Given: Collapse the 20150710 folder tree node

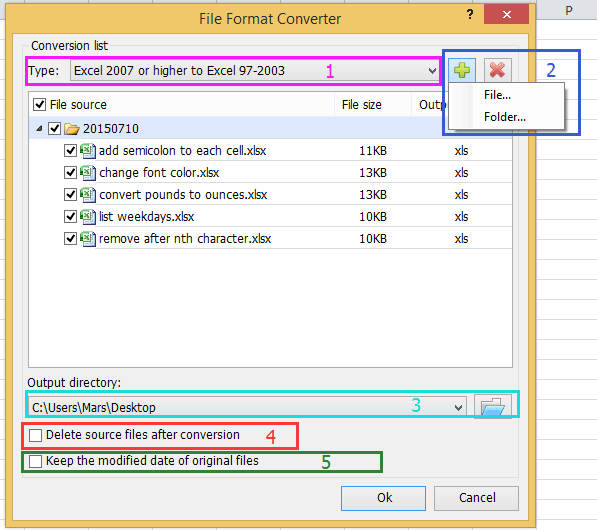Looking at the screenshot, I should point(39,129).
